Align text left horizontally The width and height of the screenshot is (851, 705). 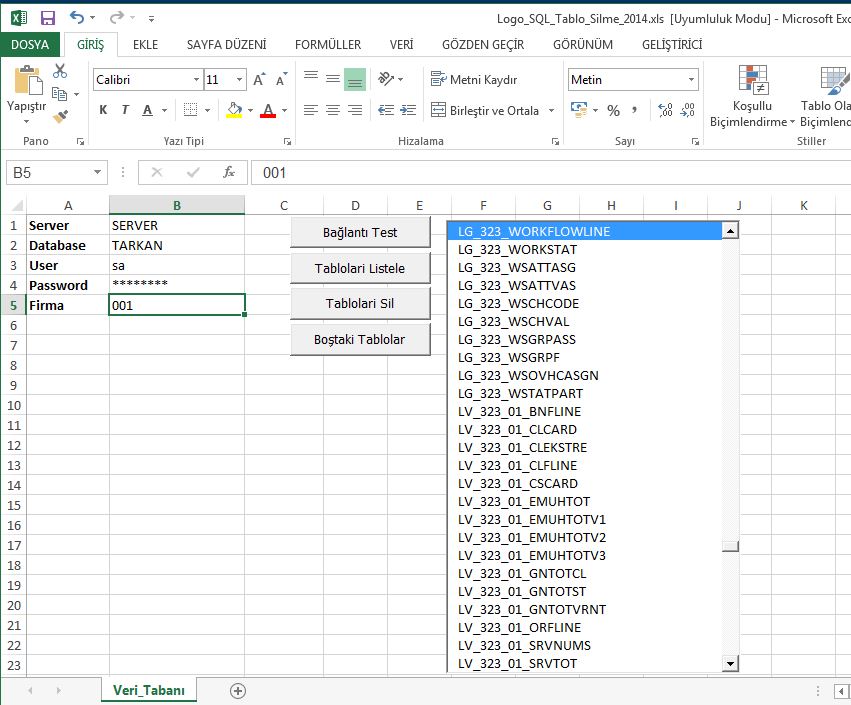pos(311,110)
